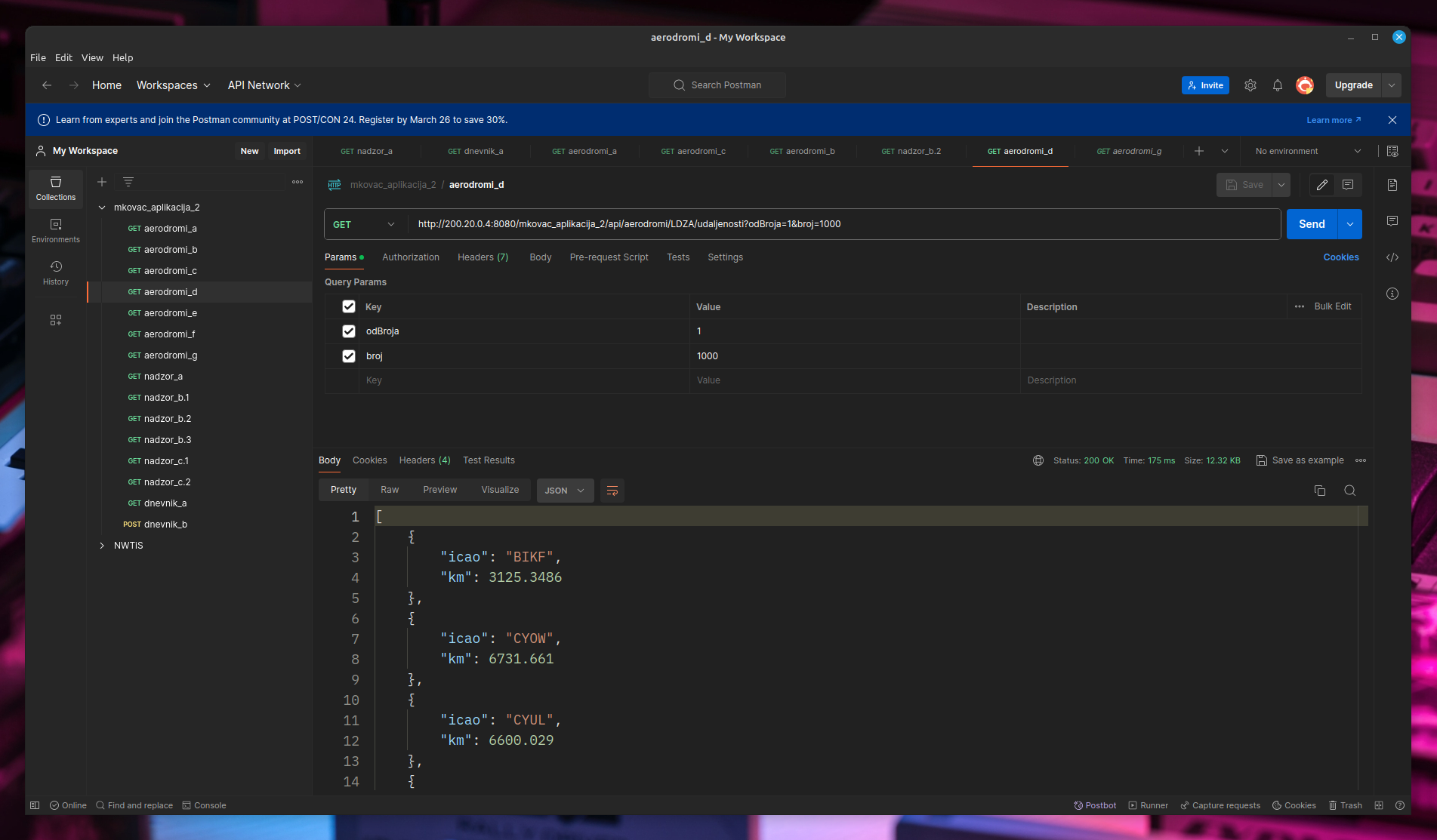Open the documentation panel icon
The image size is (1437, 840).
click(1392, 185)
